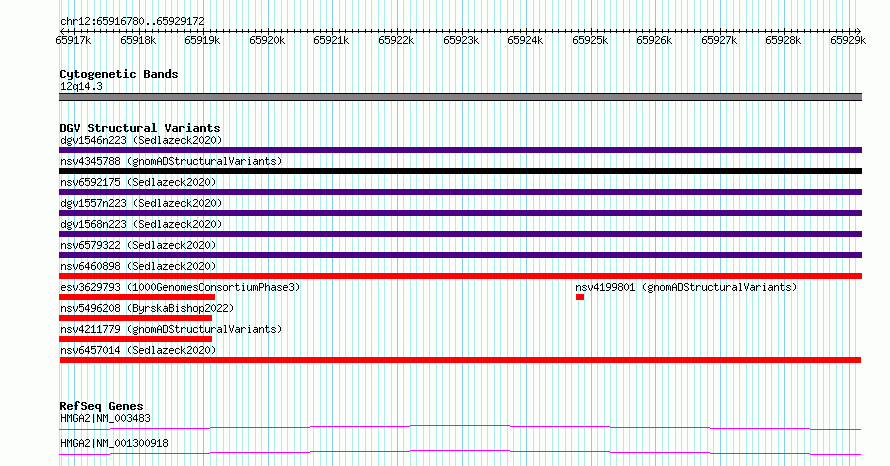Screen dimensions: 890x466
Task: Click the 65919k ruler tick label
Action: point(202,40)
